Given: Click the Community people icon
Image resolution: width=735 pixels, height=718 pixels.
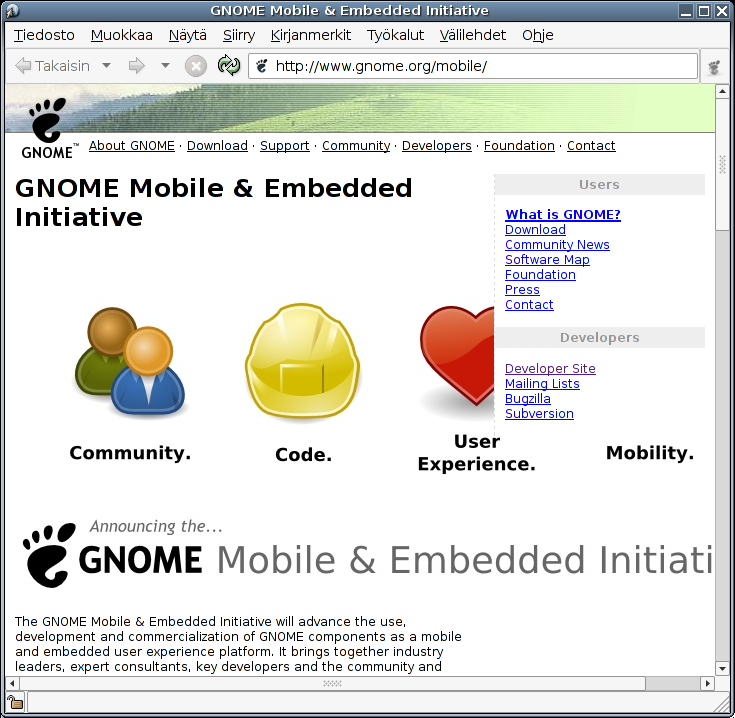Looking at the screenshot, I should (130, 361).
